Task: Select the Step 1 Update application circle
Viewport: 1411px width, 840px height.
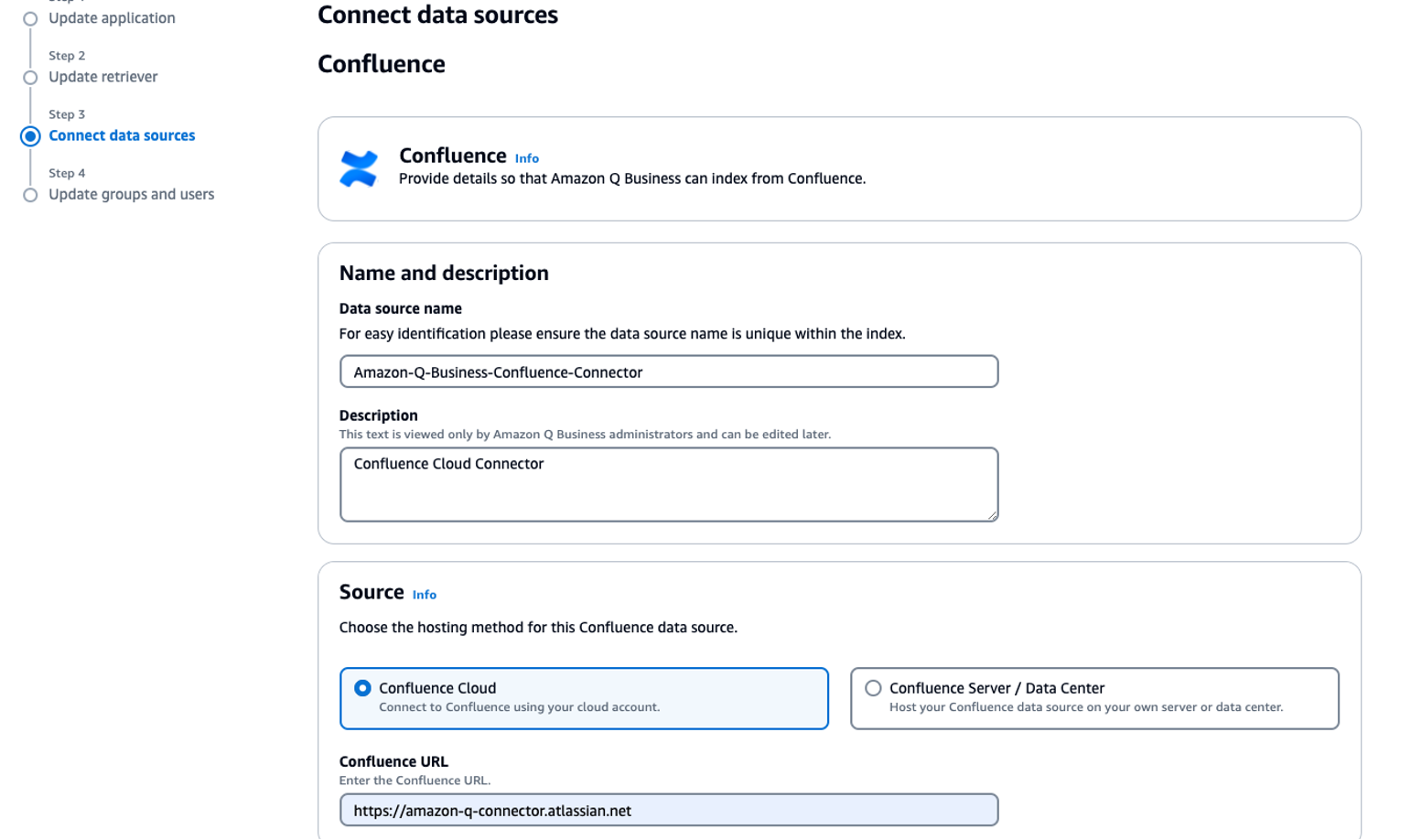Action: (x=30, y=18)
